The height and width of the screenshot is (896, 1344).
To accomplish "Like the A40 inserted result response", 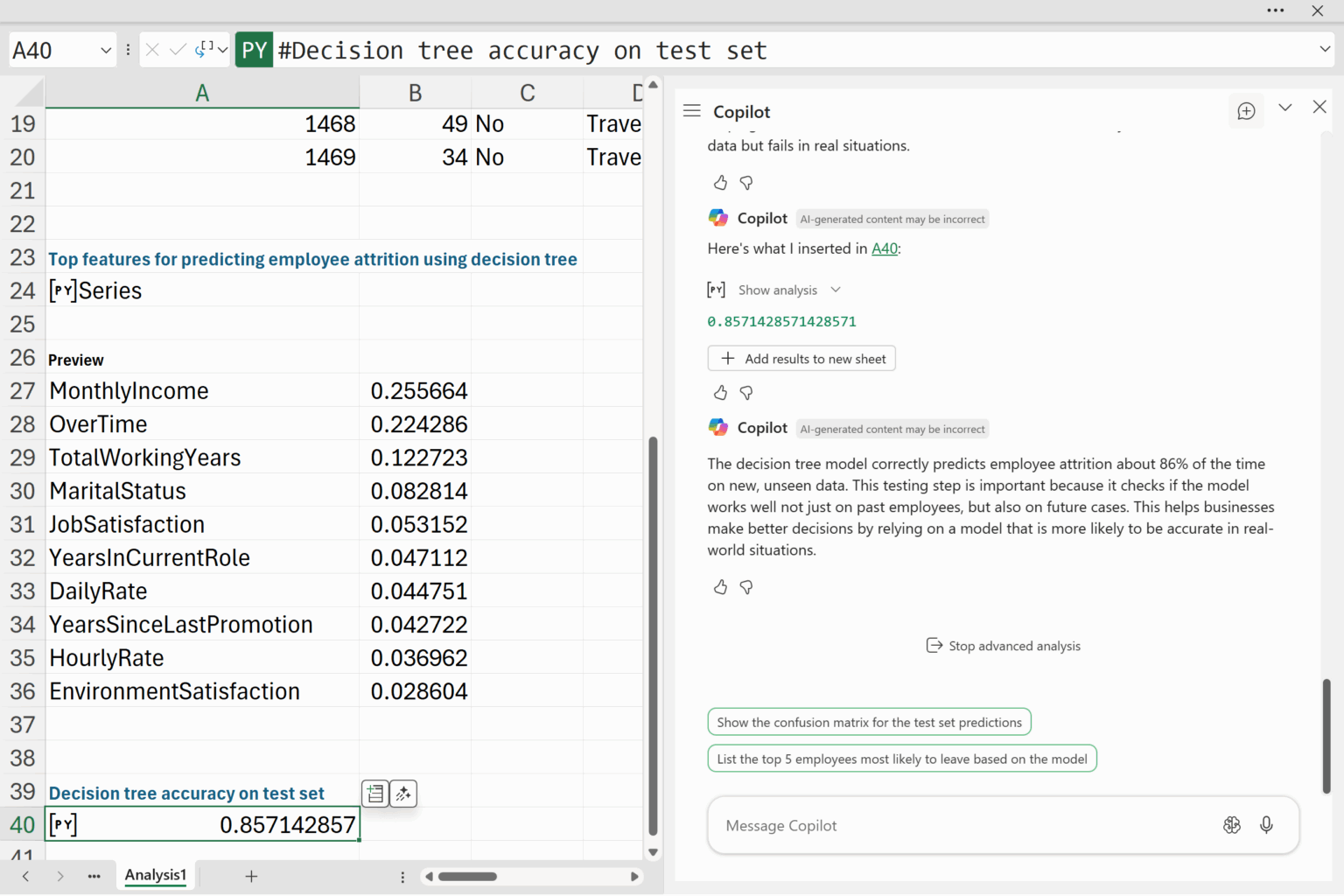I will [720, 393].
